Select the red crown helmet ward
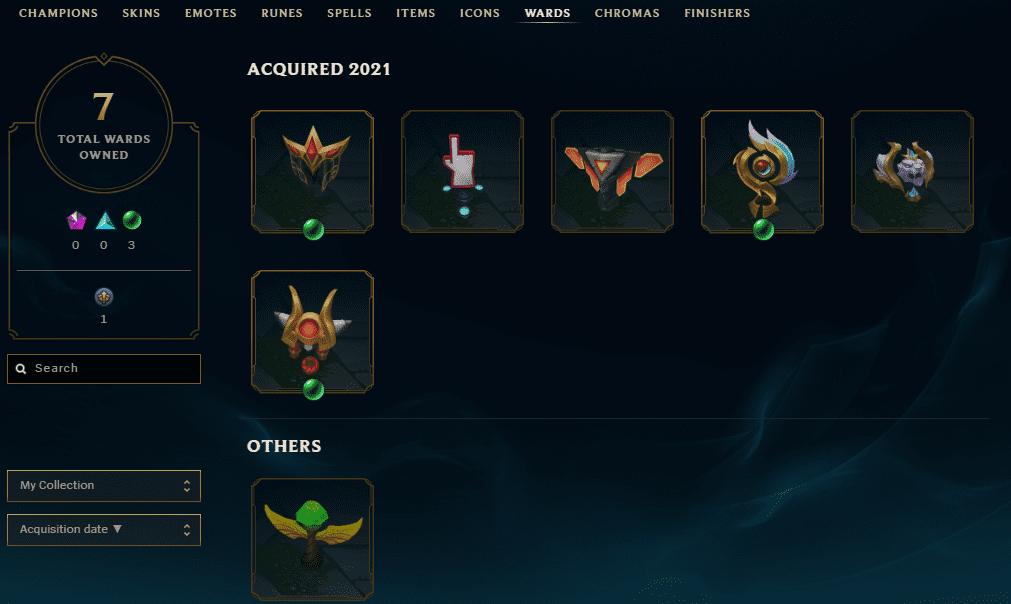The height and width of the screenshot is (604, 1011). coord(312,171)
